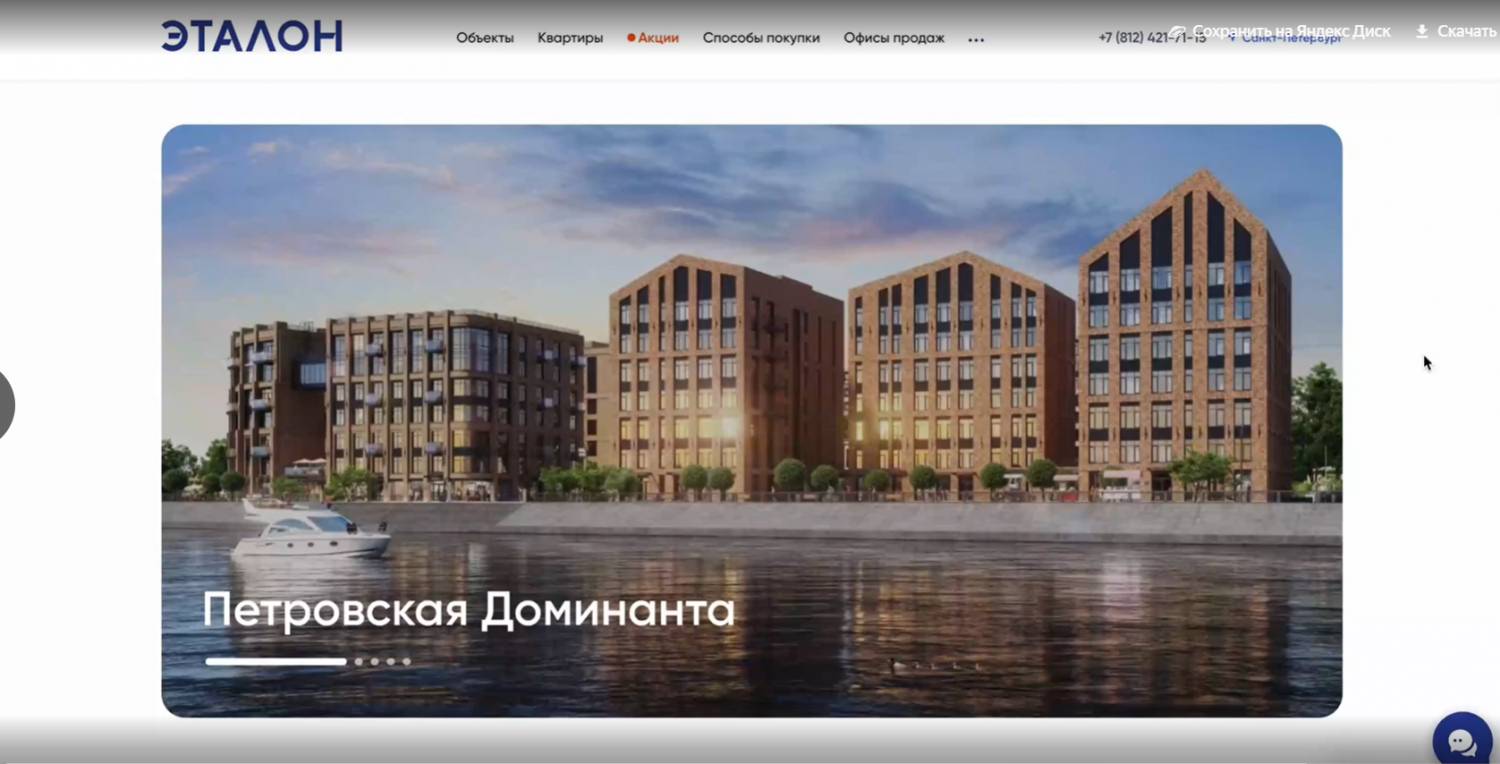Click the download arrow icon beside Скачать
1500x764 pixels.
pyautogui.click(x=1422, y=32)
